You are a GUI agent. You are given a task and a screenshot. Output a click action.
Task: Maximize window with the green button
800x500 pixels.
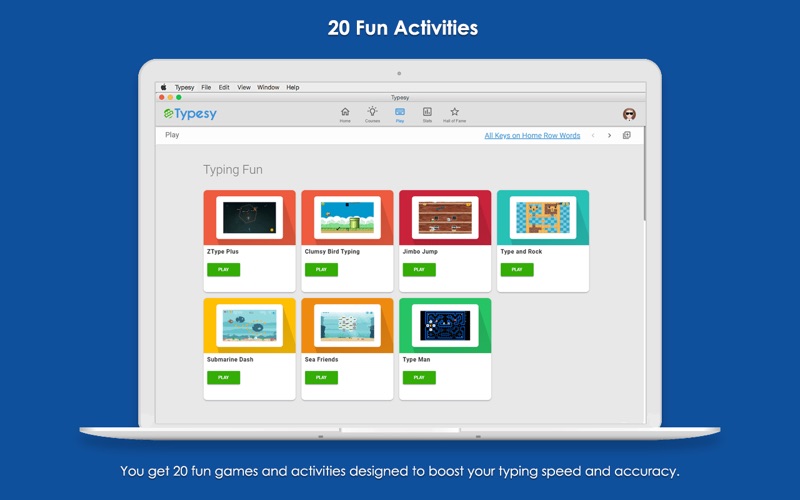[179, 97]
